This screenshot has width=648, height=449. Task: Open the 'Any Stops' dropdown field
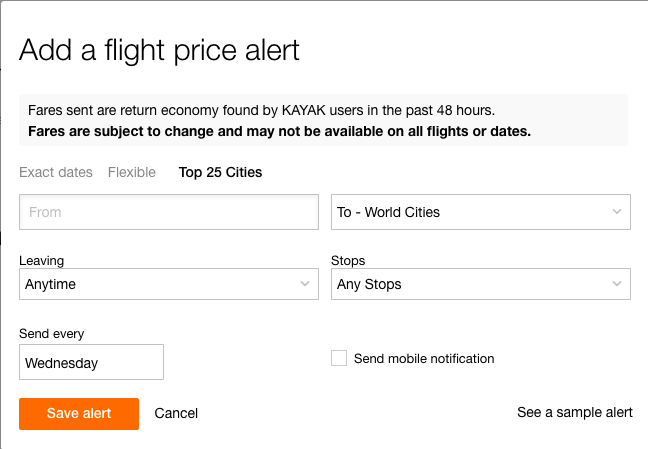tap(470, 284)
